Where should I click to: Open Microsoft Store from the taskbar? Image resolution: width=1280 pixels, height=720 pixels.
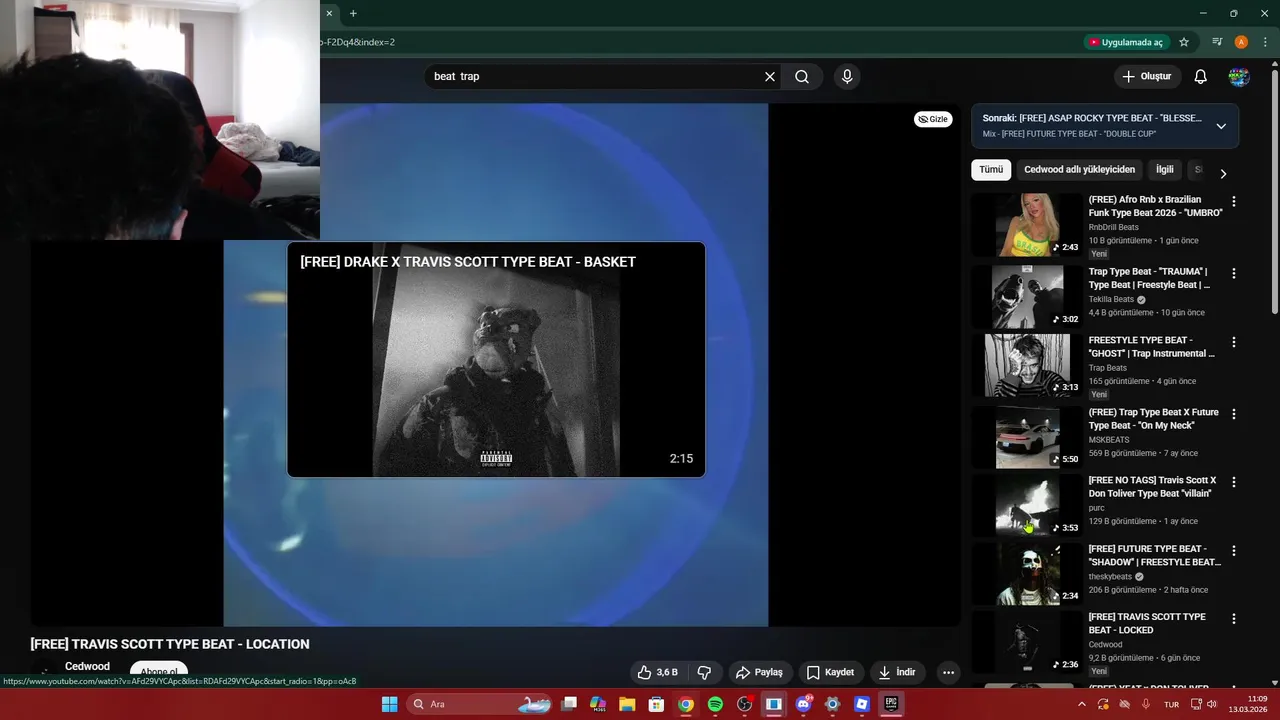pyautogui.click(x=656, y=704)
